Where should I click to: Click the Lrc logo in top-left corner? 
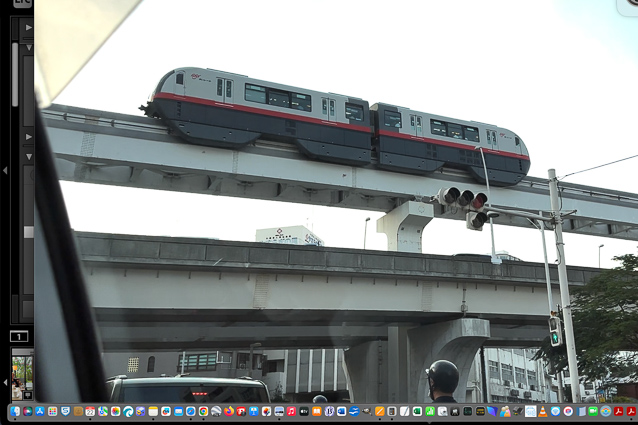22,2
